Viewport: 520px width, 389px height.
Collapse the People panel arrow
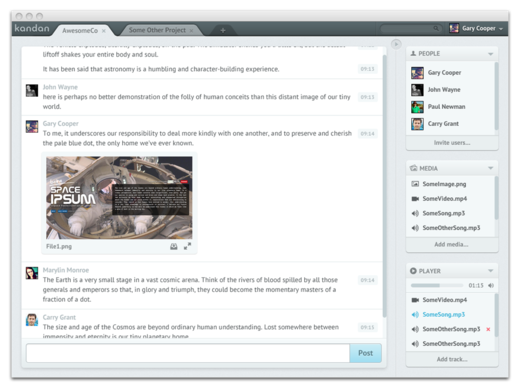(490, 54)
